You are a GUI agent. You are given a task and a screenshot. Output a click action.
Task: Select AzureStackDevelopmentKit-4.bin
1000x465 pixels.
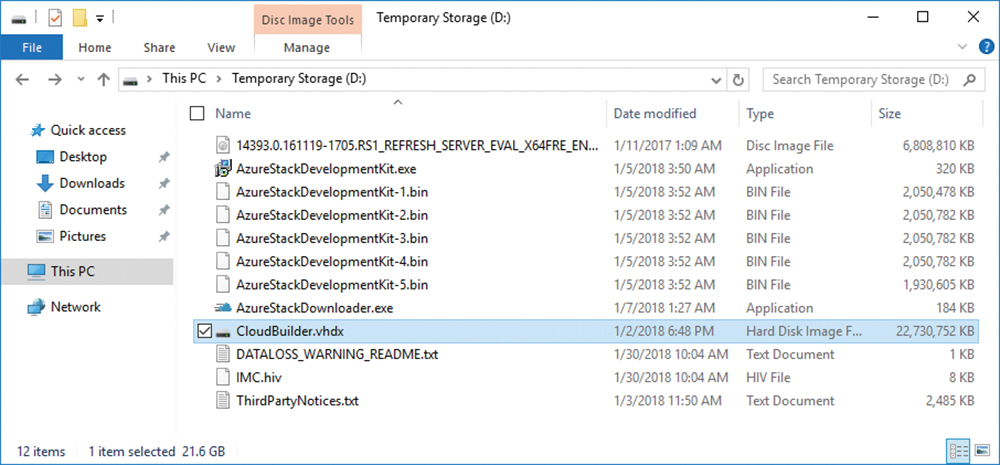pyautogui.click(x=332, y=262)
